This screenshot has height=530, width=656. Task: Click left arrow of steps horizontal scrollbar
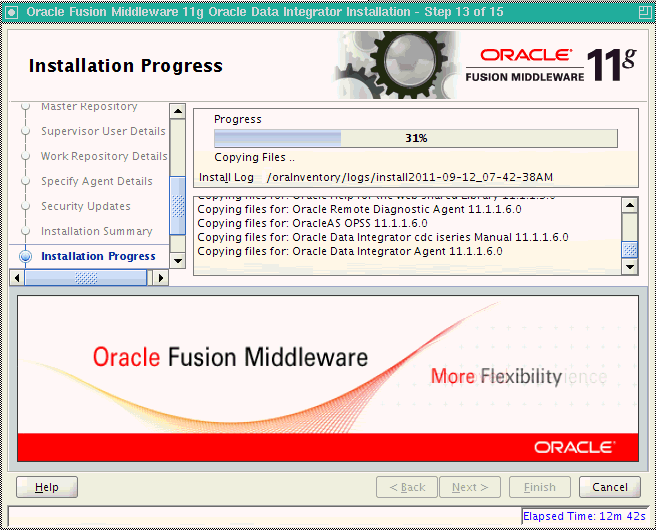17,278
